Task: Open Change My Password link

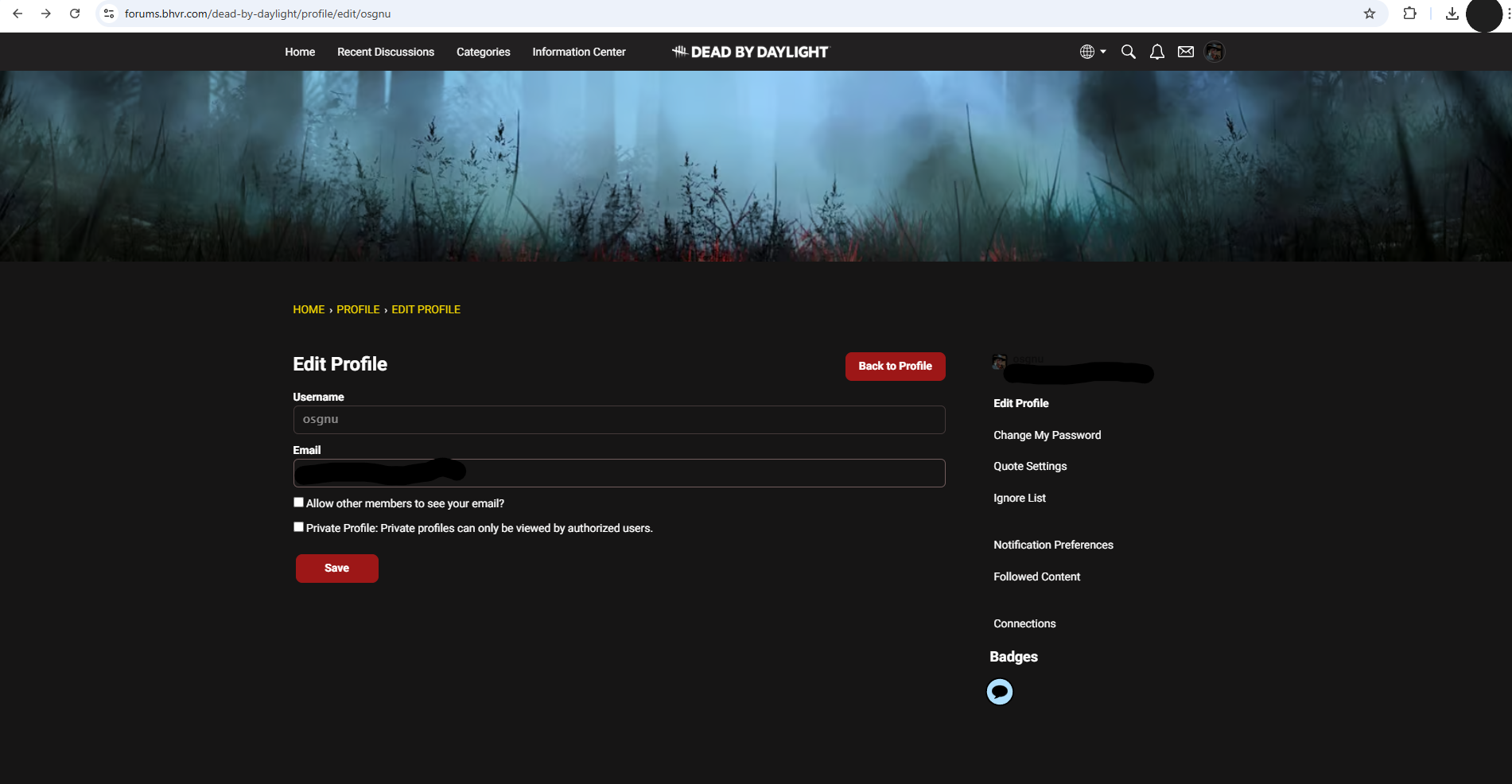Action: (1048, 435)
